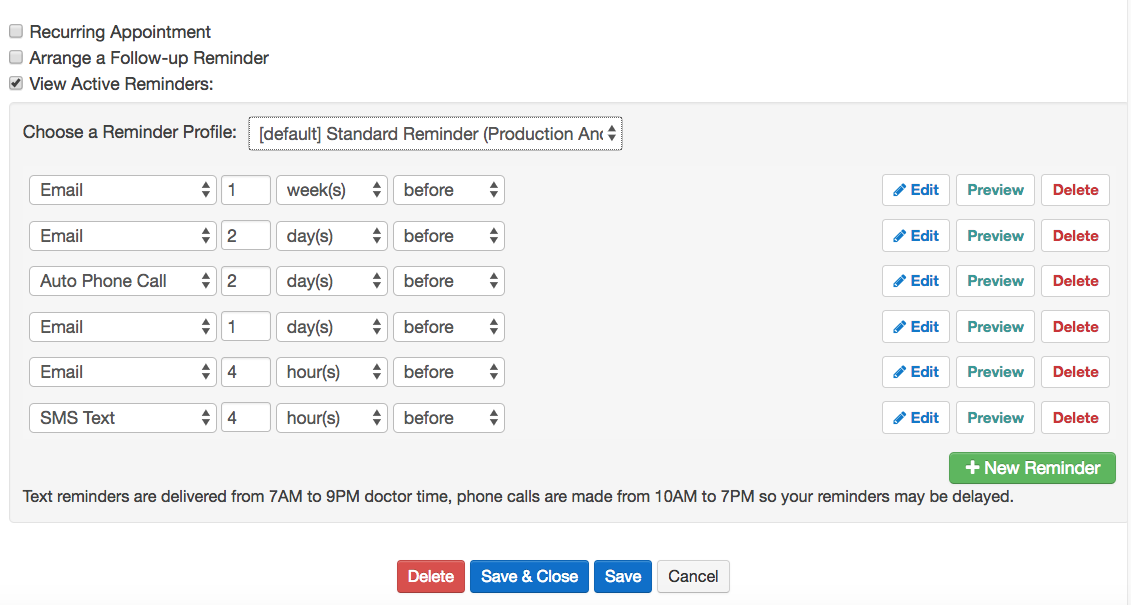1131x605 pixels.
Task: Click the pencil Edit icon for the SMS Text reminder
Action: (x=899, y=418)
